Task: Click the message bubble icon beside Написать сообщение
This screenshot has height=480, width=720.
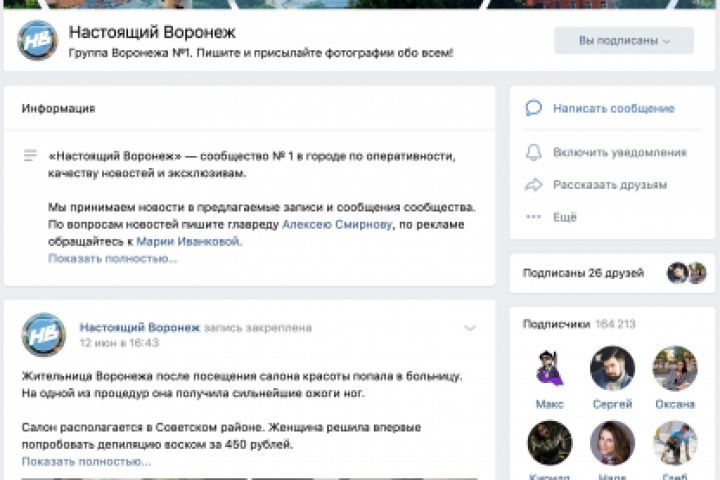Action: pyautogui.click(x=534, y=108)
